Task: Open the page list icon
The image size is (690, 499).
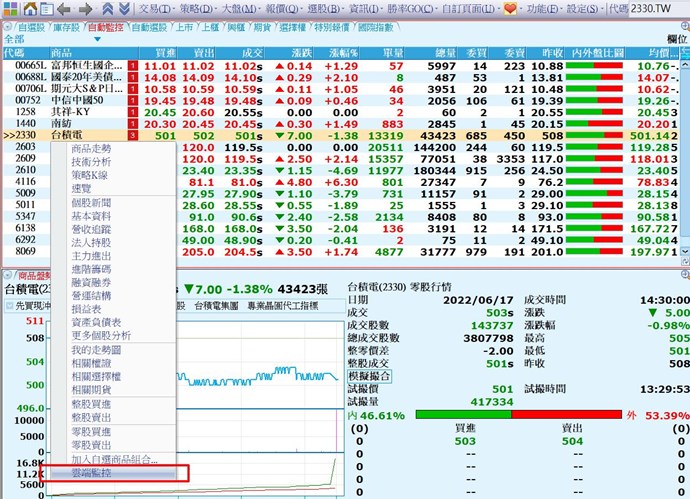Action: pos(47,9)
